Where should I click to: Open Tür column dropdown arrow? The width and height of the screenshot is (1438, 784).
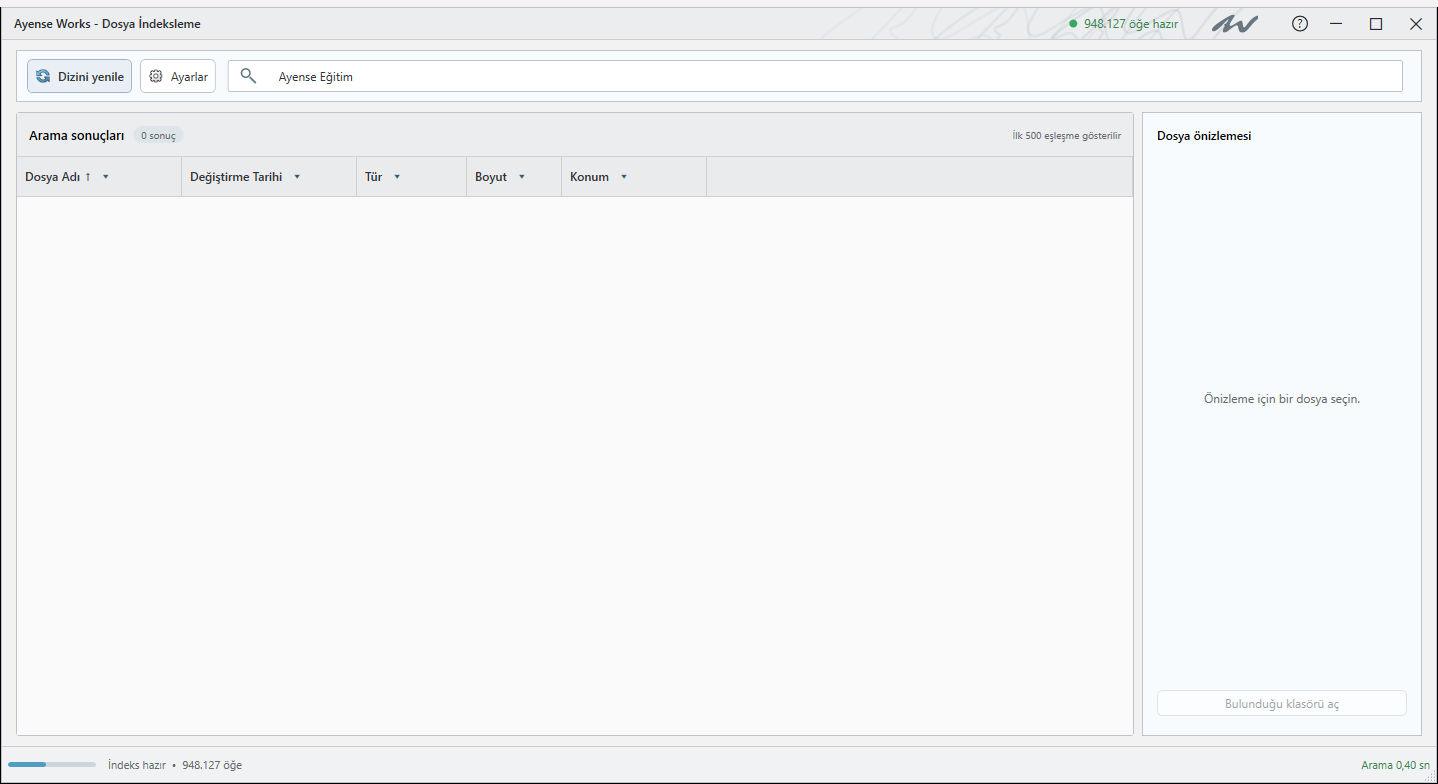(397, 177)
